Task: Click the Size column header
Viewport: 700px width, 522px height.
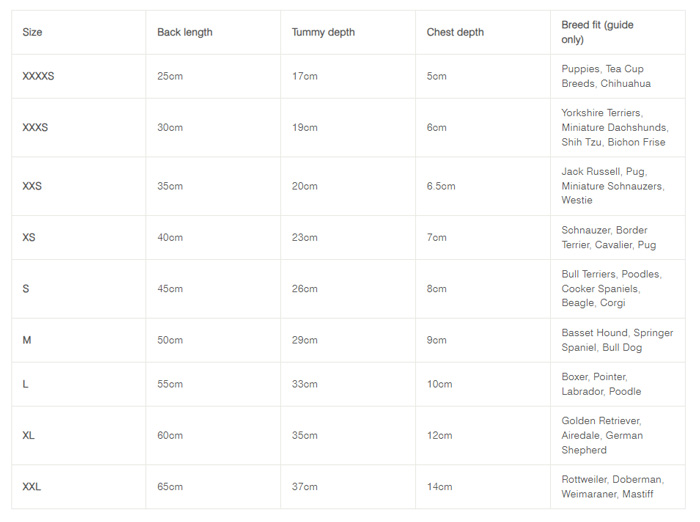Action: (32, 32)
